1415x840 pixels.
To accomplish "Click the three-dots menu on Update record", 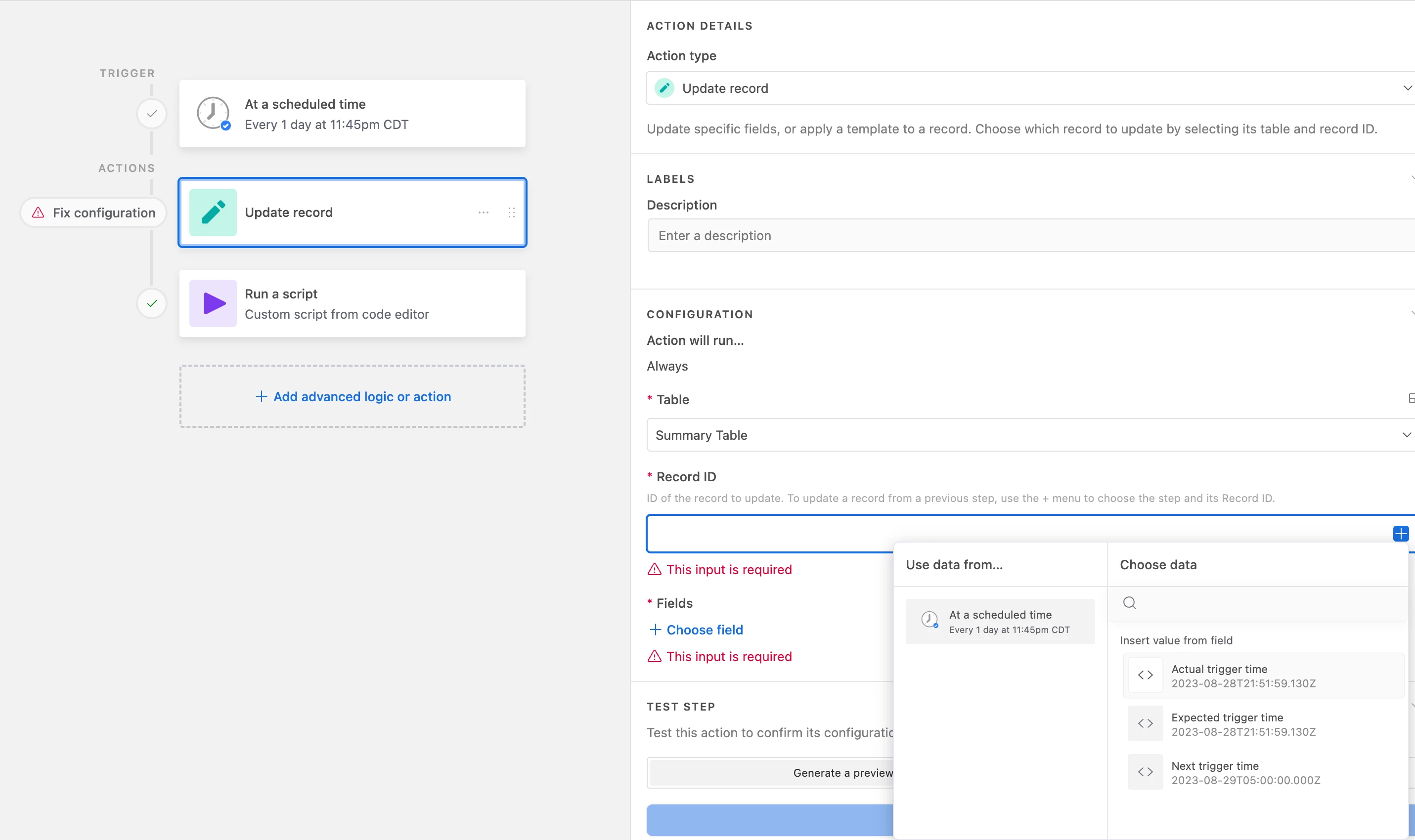I will (483, 212).
